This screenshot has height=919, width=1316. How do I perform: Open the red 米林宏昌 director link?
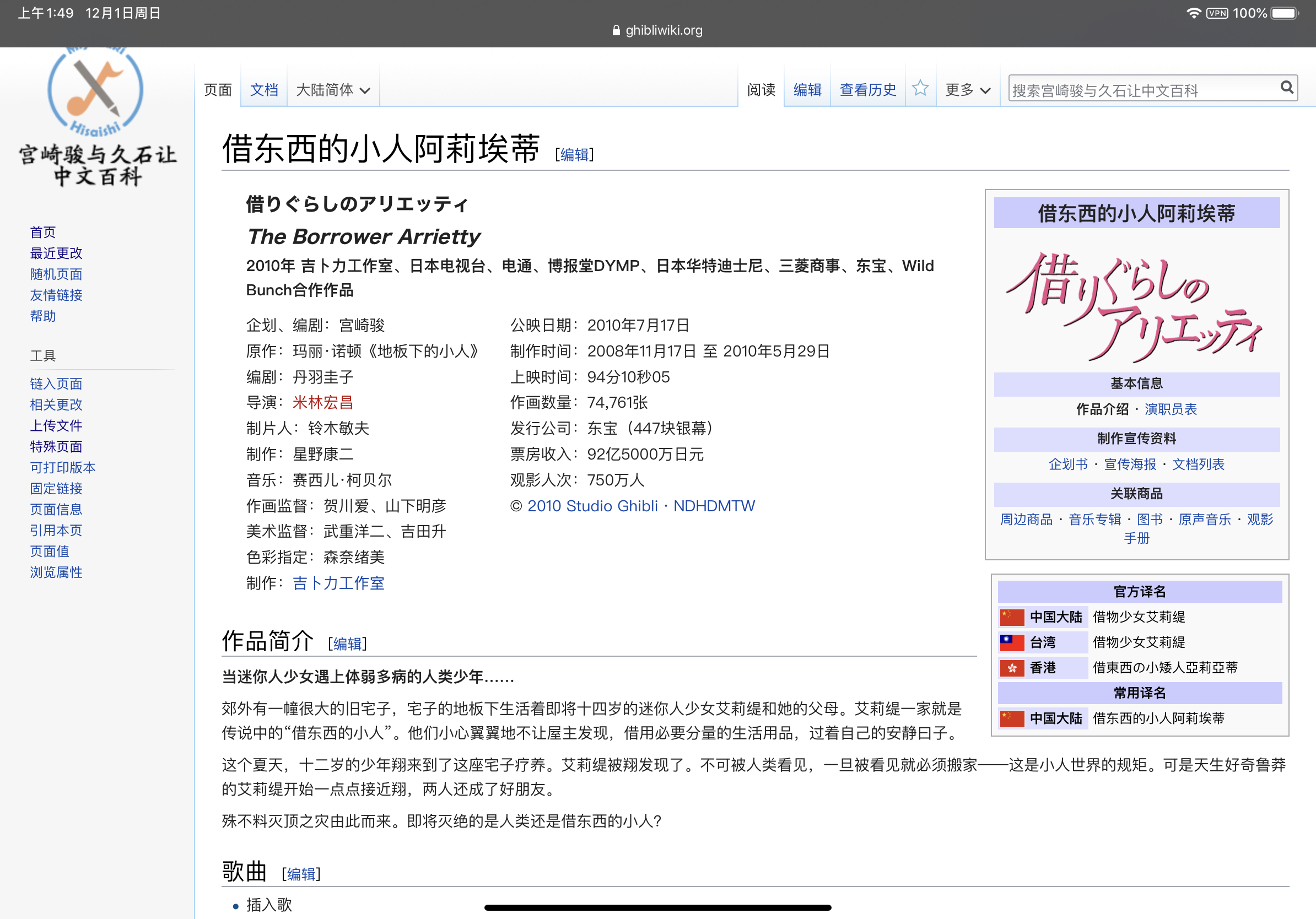(323, 403)
